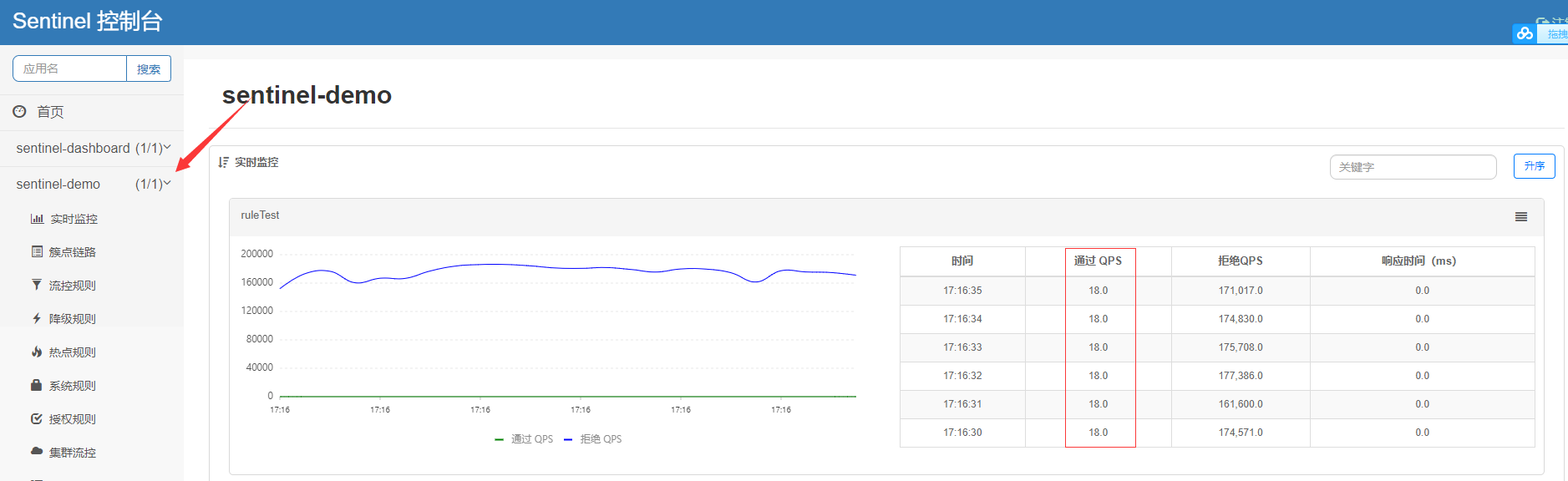Go to 首页 in the sidebar
Viewport: 1568px width, 481px height.
point(50,112)
